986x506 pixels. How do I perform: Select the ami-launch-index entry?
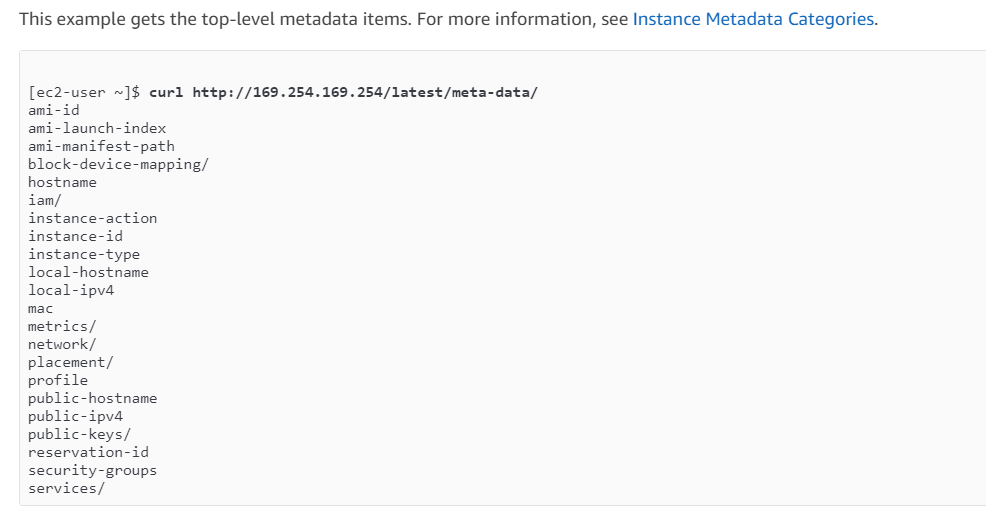pyautogui.click(x=97, y=128)
